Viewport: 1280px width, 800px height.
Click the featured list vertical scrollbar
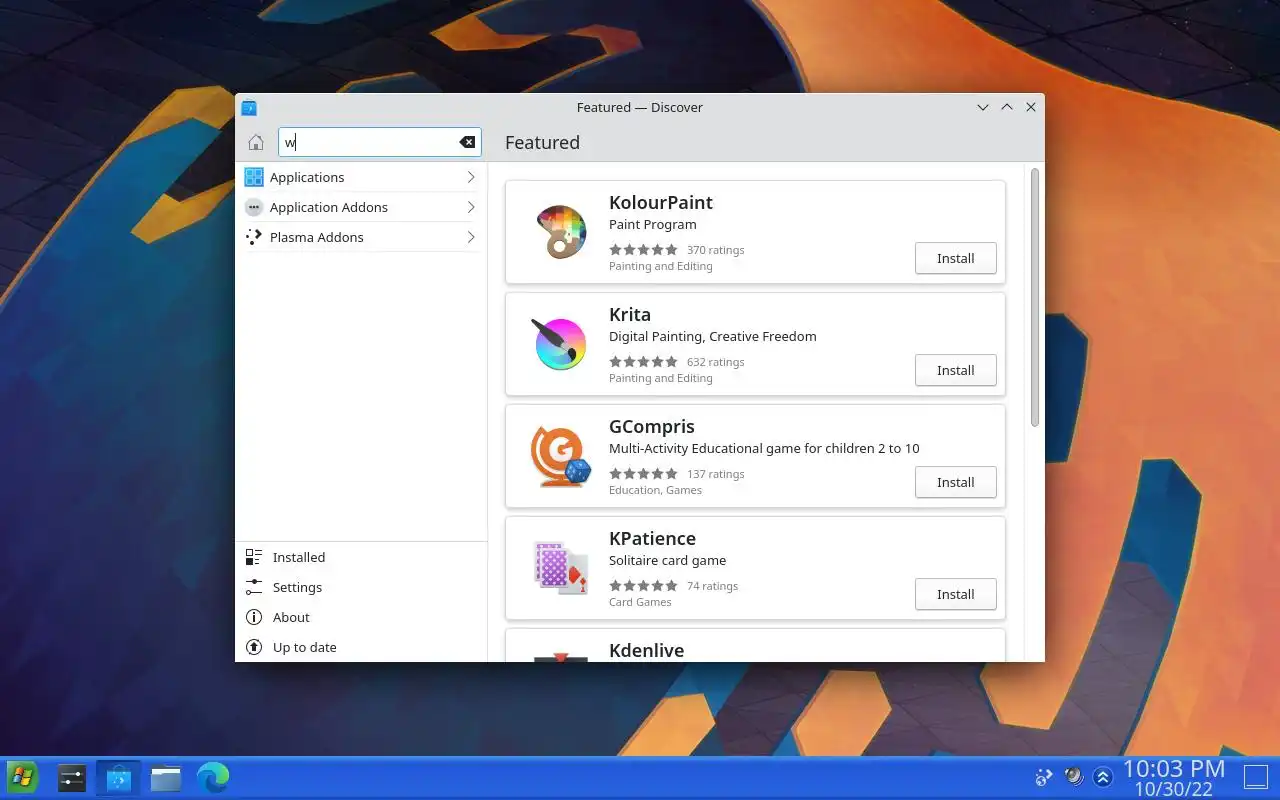(x=1035, y=298)
